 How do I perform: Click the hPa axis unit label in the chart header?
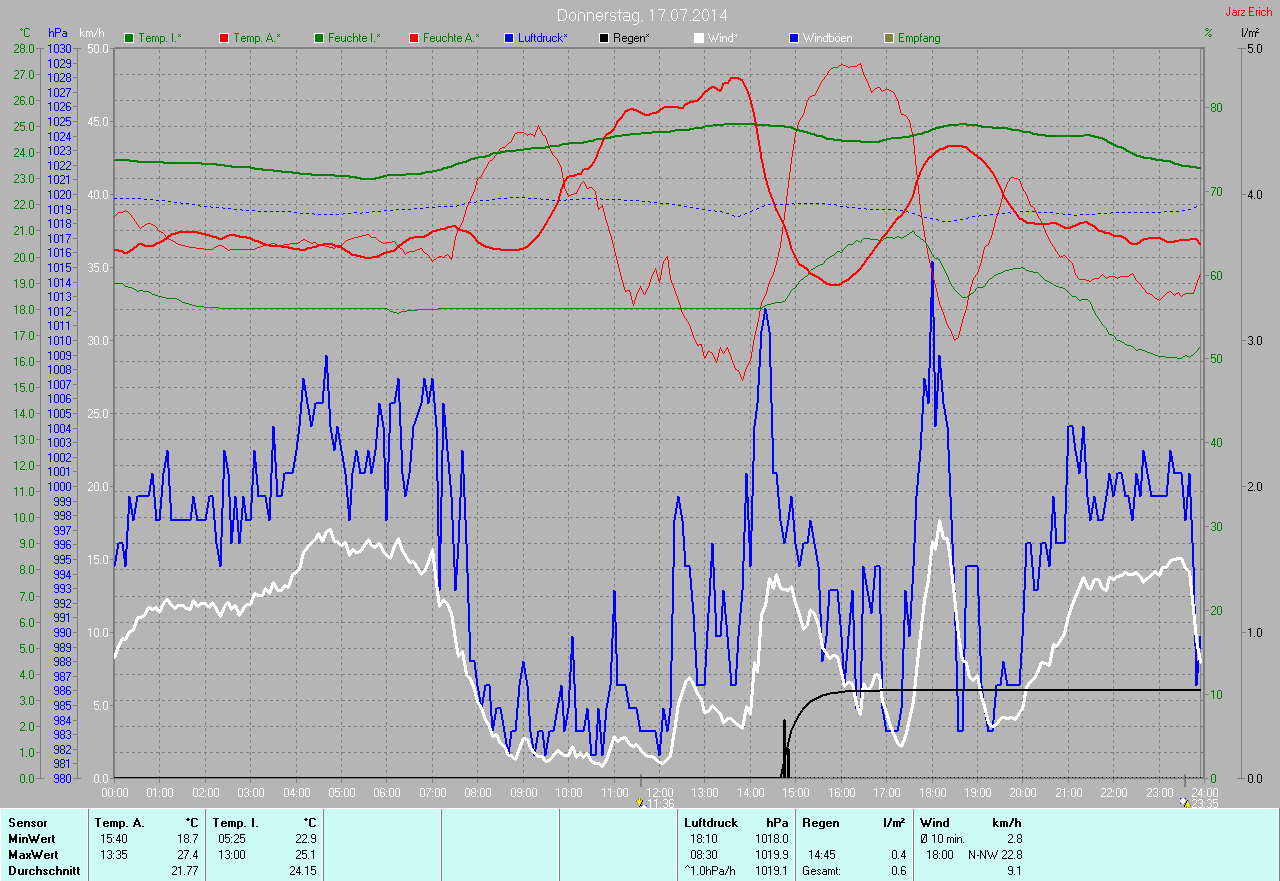click(58, 33)
